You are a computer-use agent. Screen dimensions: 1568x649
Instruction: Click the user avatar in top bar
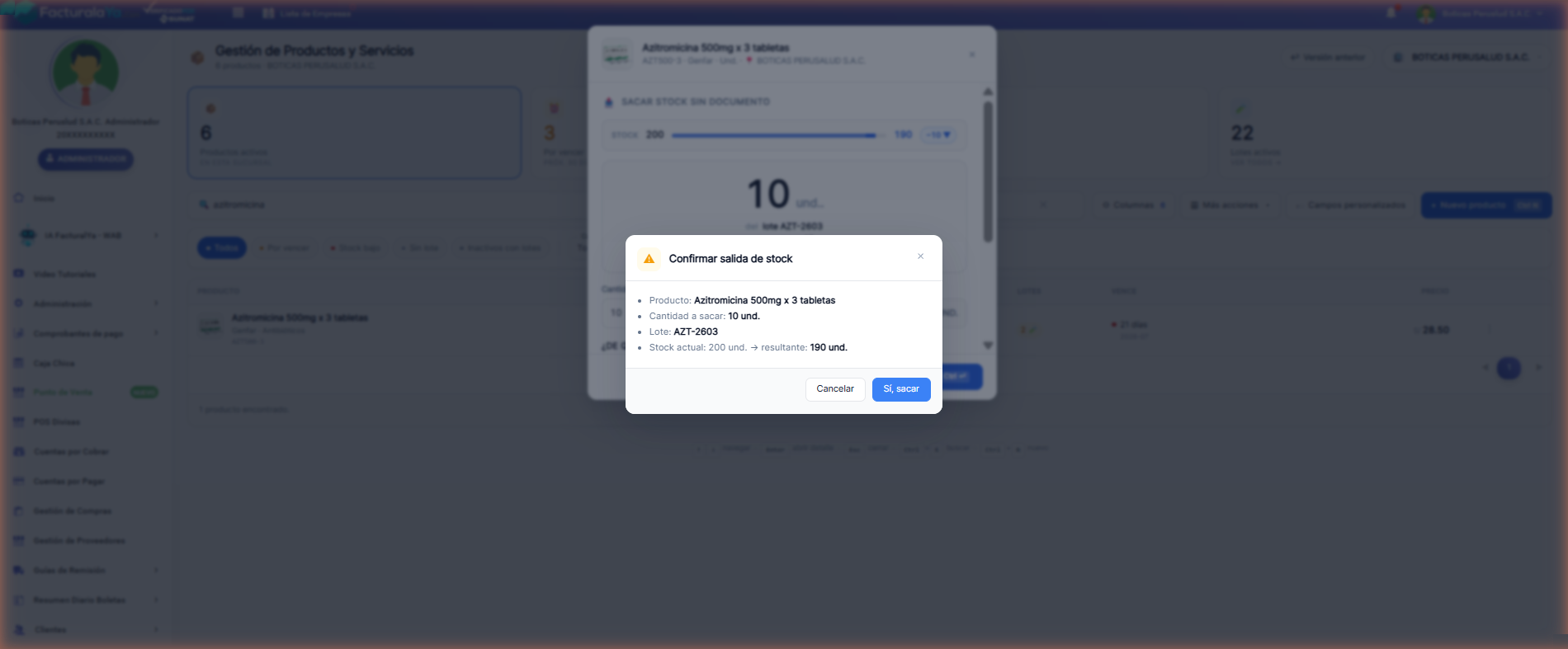[1426, 14]
